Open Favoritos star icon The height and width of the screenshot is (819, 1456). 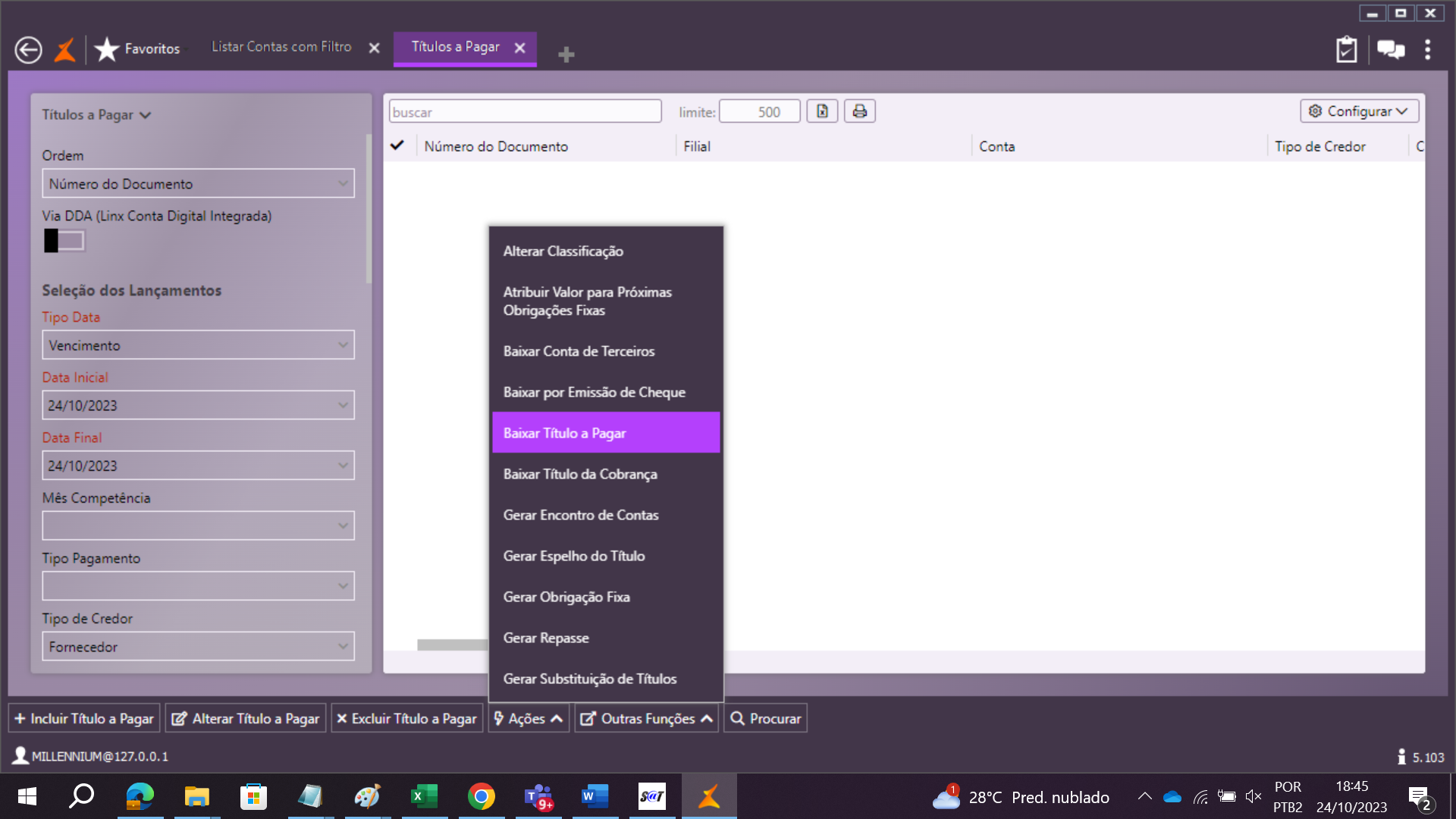[107, 49]
